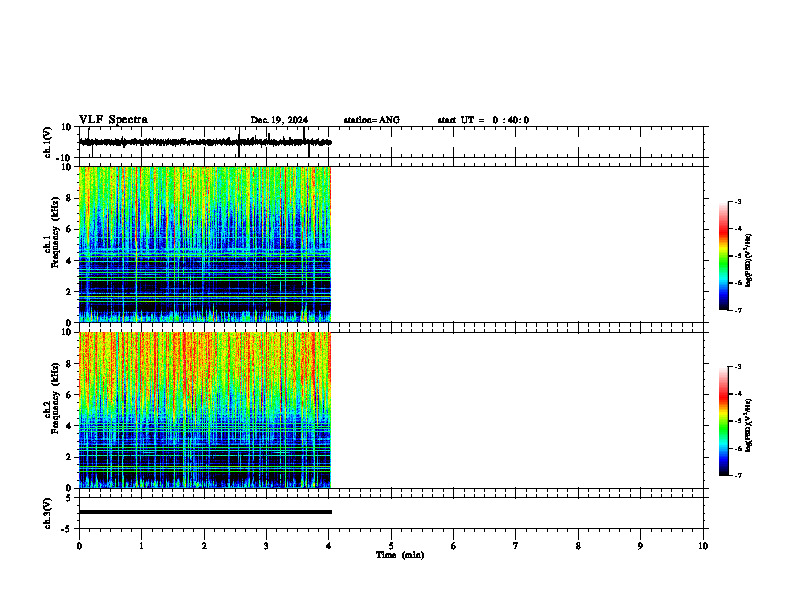
Task: Click the ch.1 spectrogram color bar
Action: [x=724, y=256]
